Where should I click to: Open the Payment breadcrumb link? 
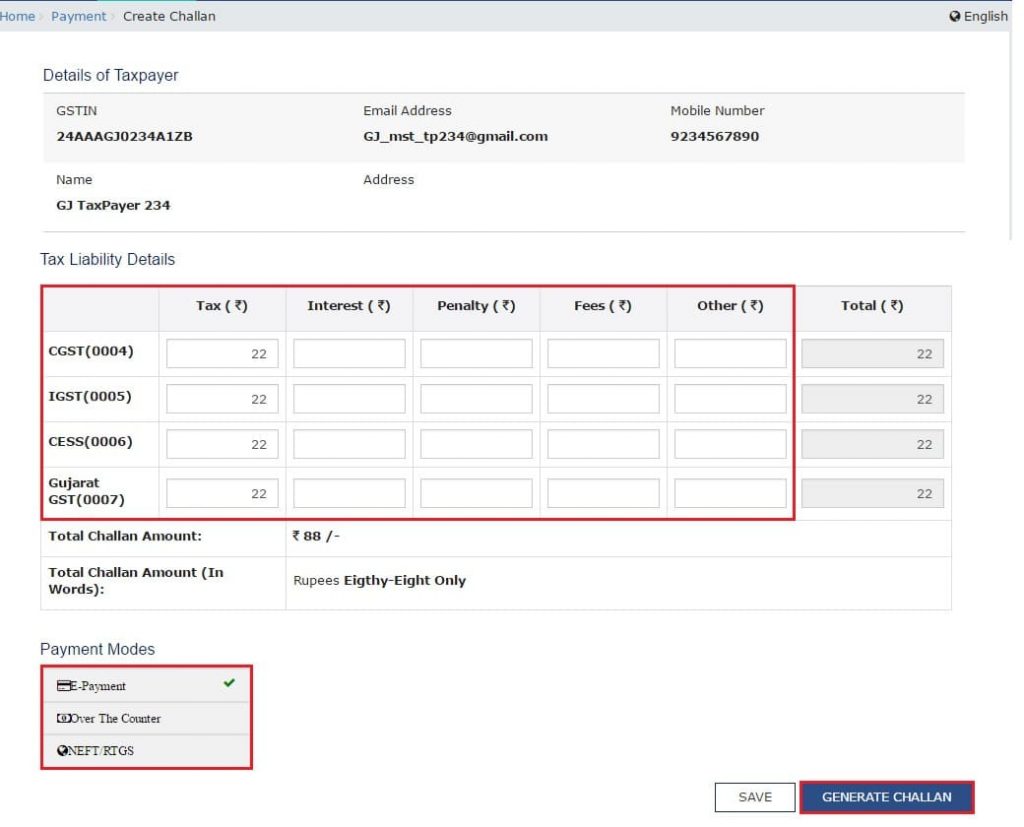click(79, 16)
